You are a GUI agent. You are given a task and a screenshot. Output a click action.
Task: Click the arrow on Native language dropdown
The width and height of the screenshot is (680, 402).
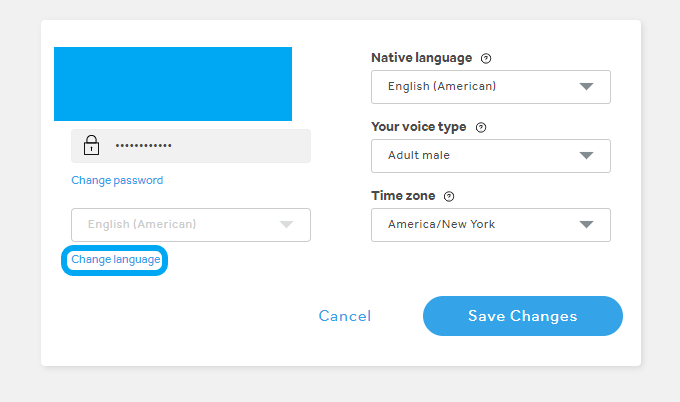[587, 87]
